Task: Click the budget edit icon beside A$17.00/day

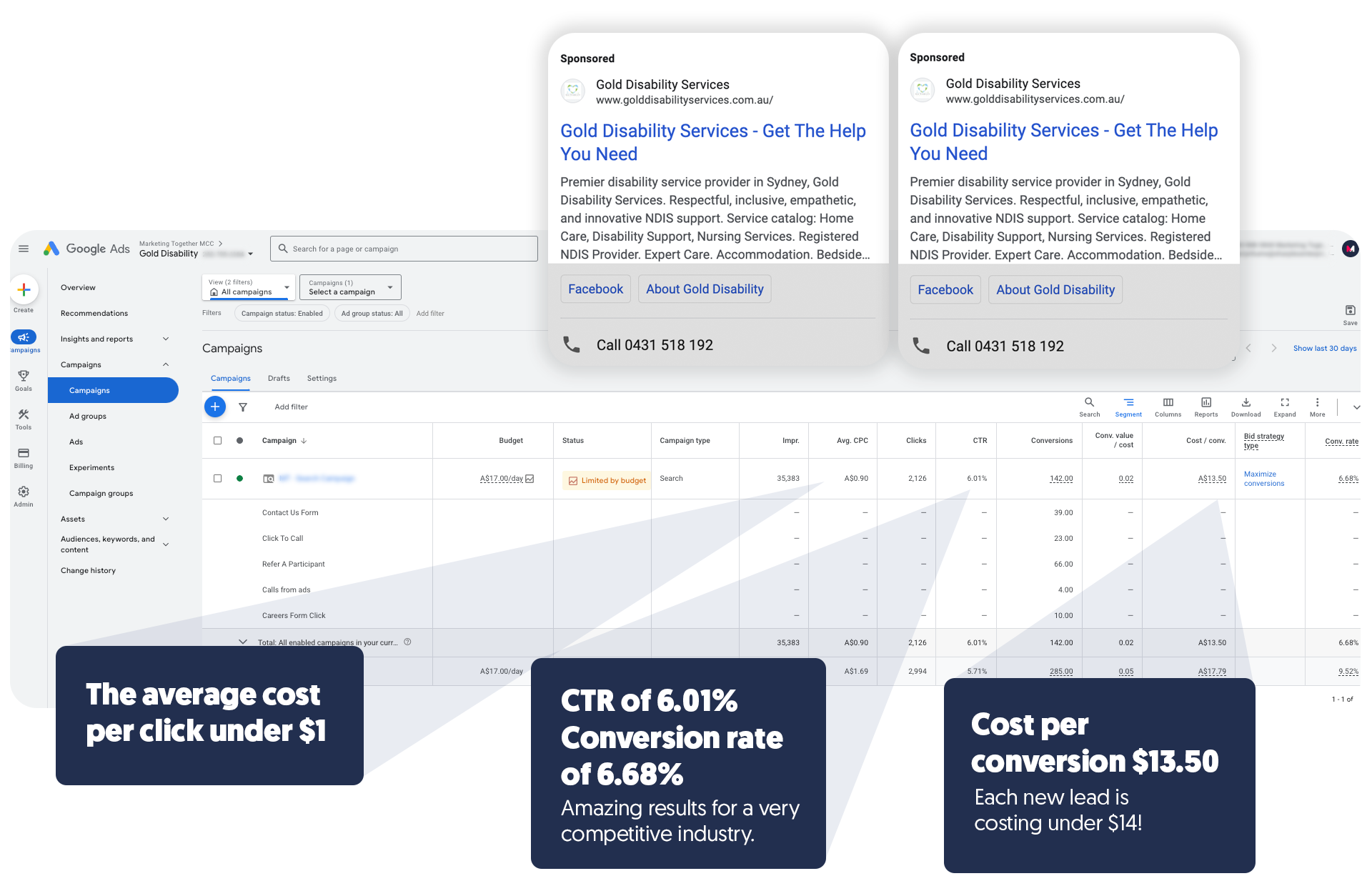Action: [530, 479]
